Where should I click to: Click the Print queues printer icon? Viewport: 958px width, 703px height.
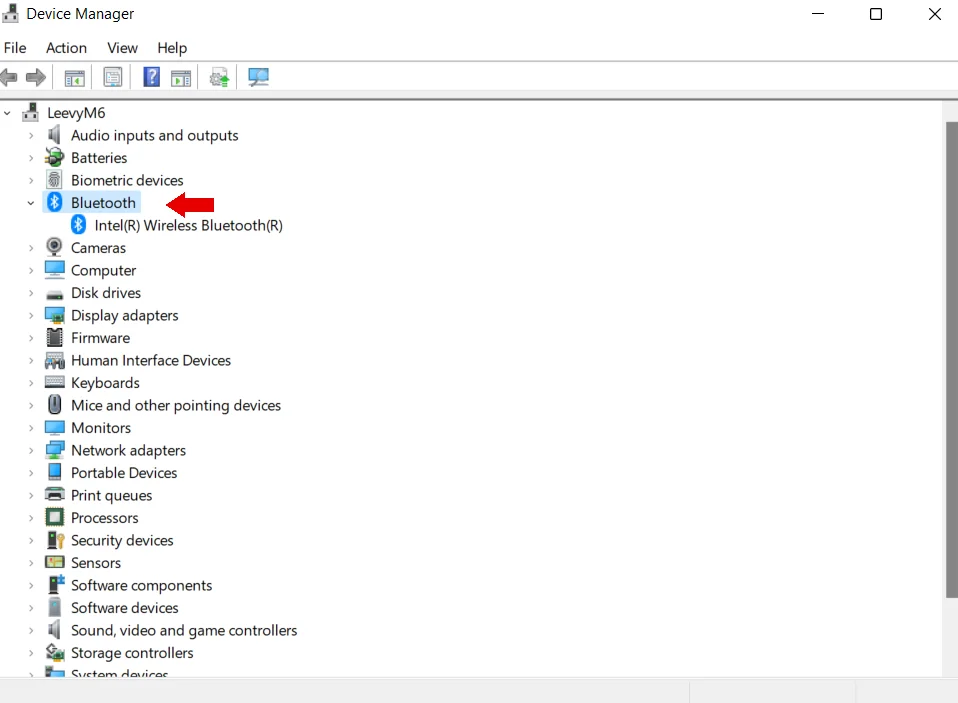coord(54,495)
